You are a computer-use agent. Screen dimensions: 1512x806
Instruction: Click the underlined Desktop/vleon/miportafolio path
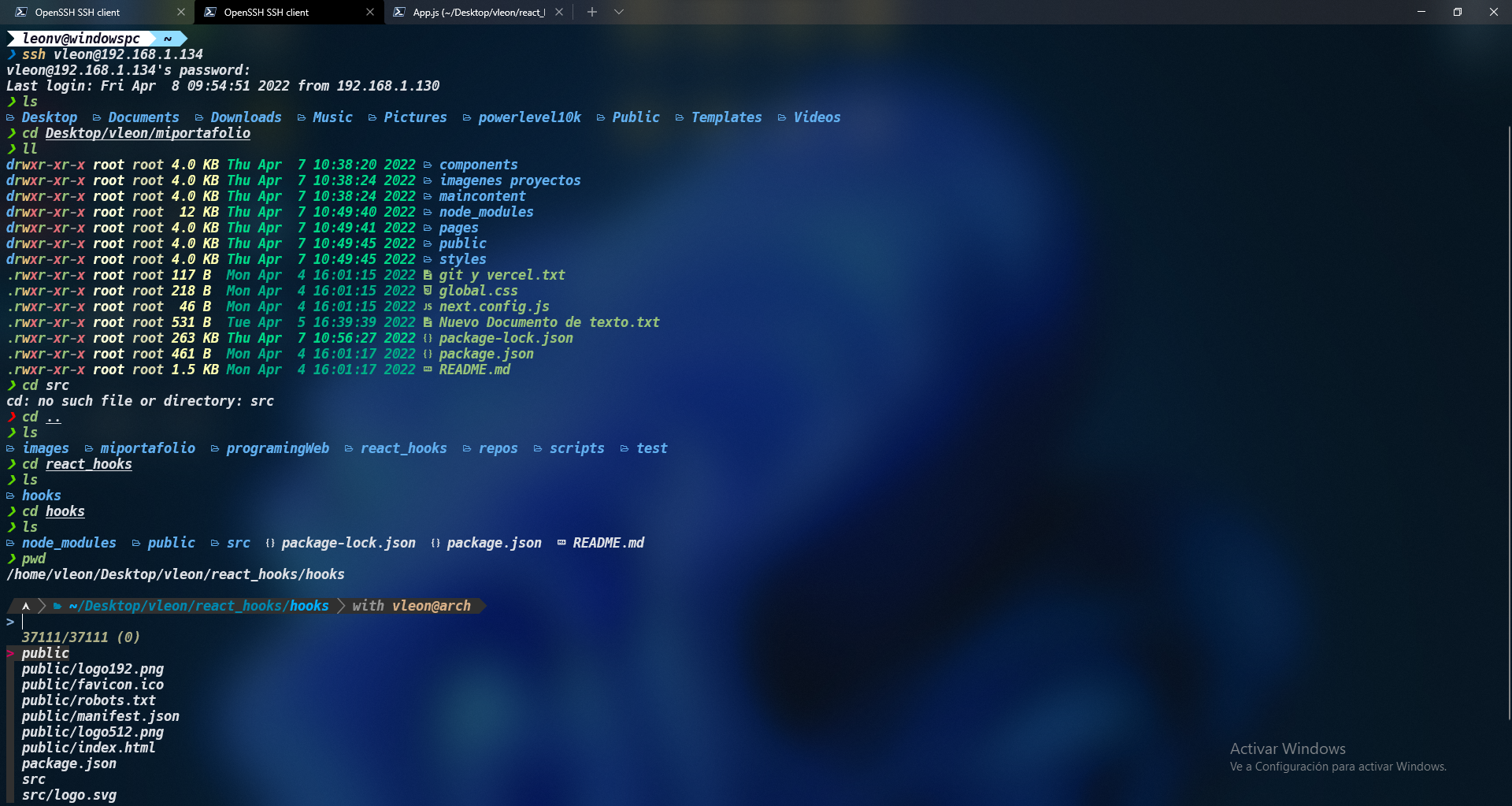[147, 133]
